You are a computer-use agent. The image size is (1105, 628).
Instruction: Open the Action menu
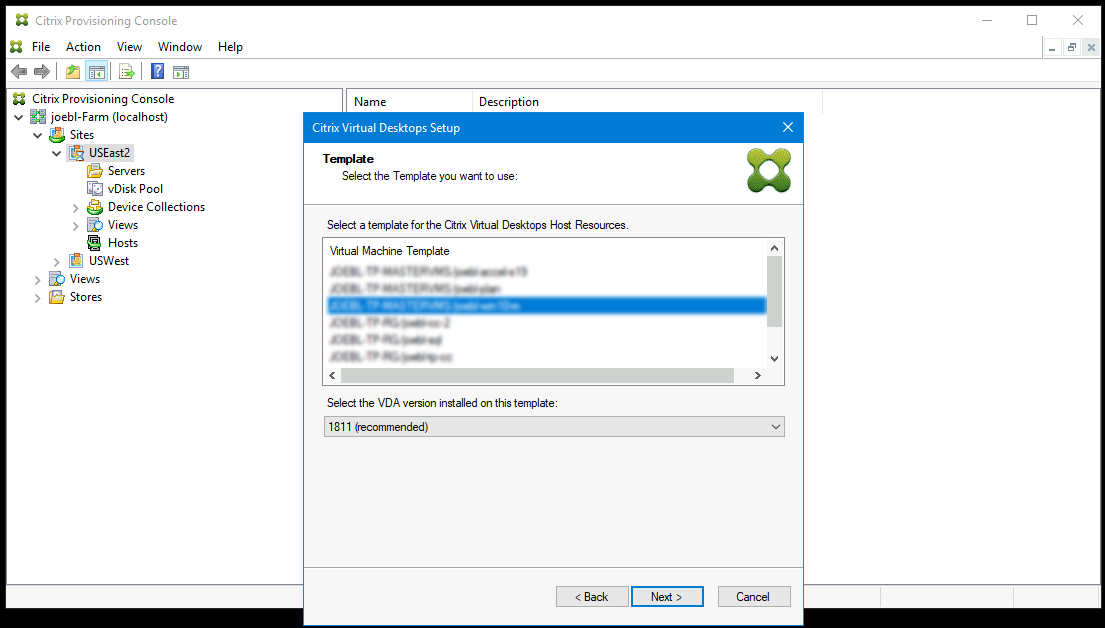83,46
